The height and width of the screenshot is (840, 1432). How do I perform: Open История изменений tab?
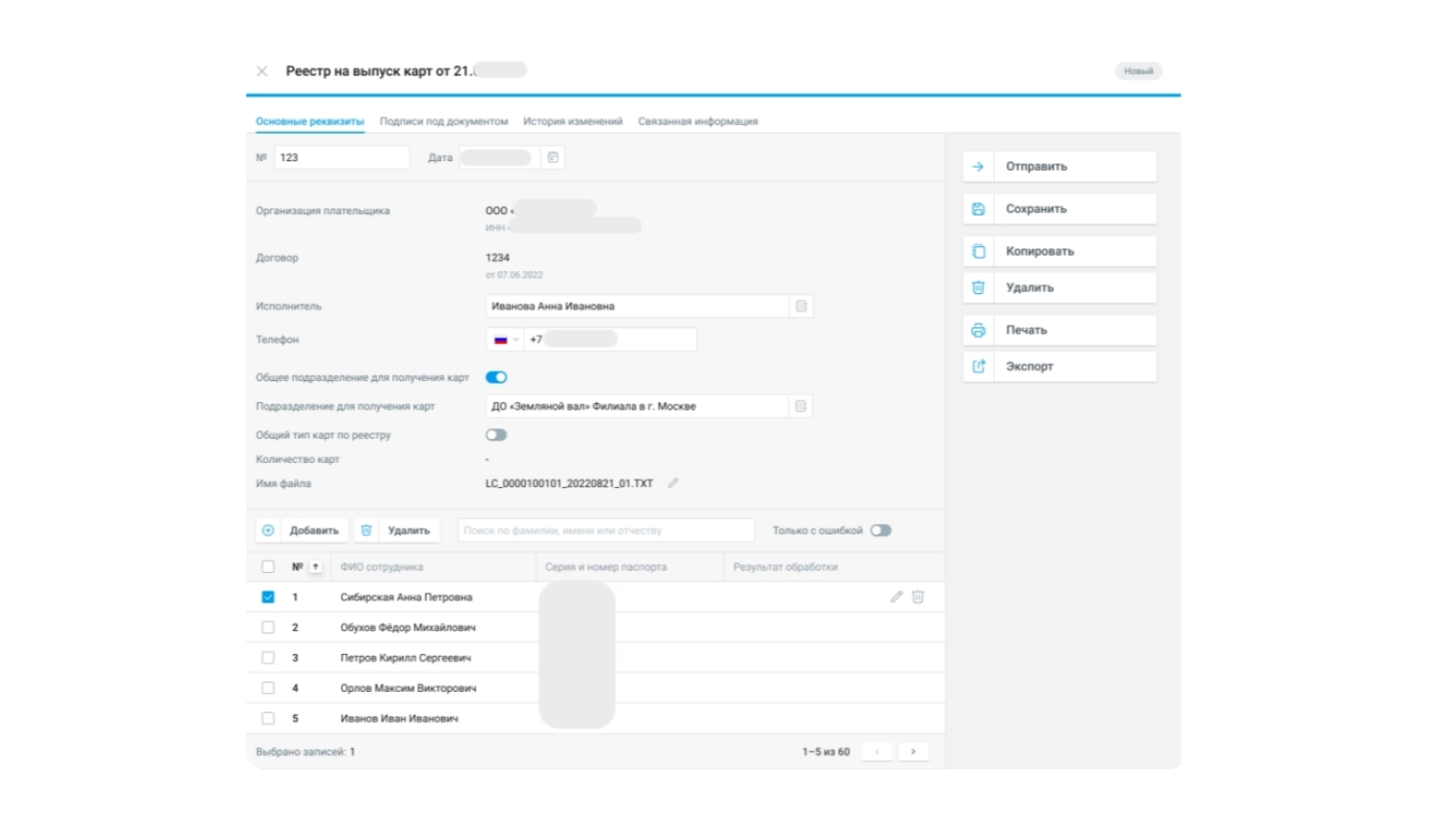pos(573,121)
